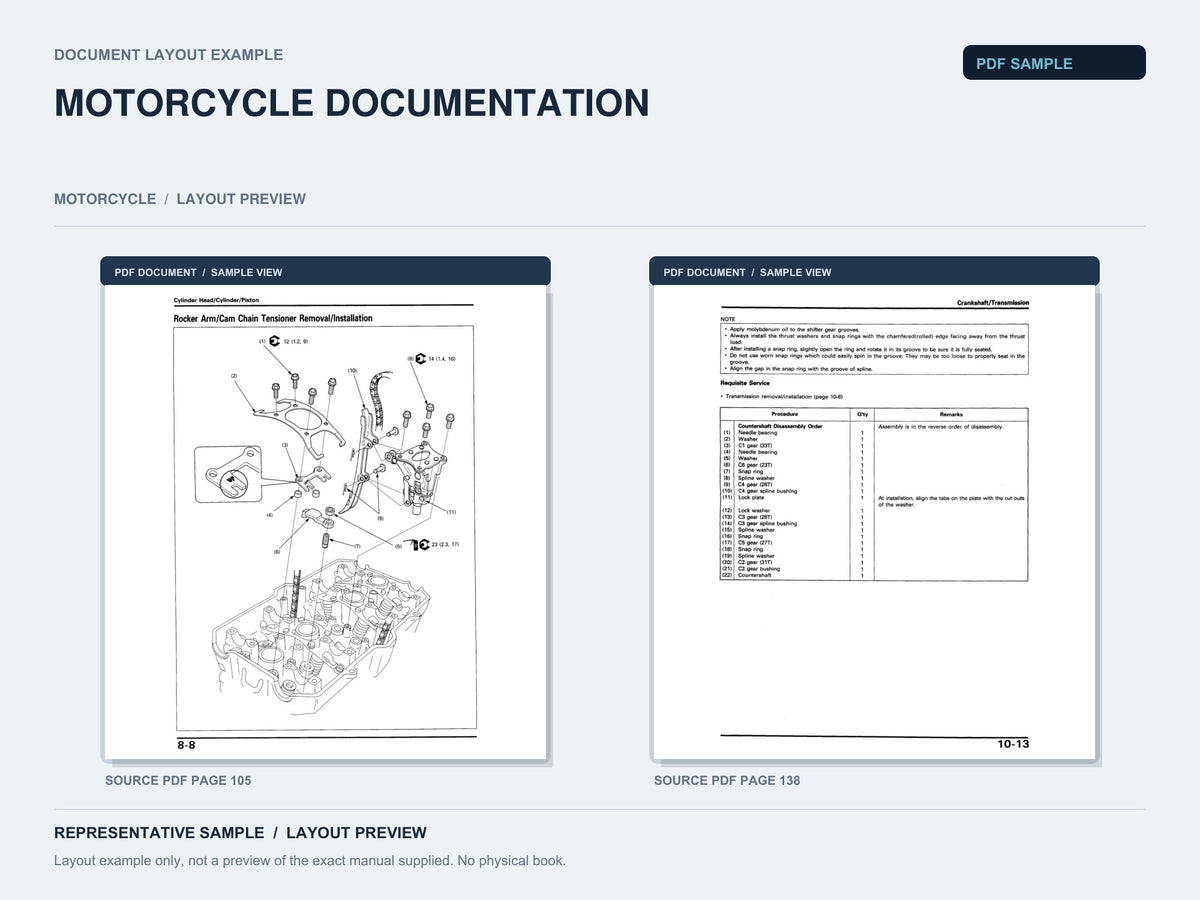Click the Cylinder Head/Cylinder/Piston page header
The width and height of the screenshot is (1200, 900).
point(214,300)
